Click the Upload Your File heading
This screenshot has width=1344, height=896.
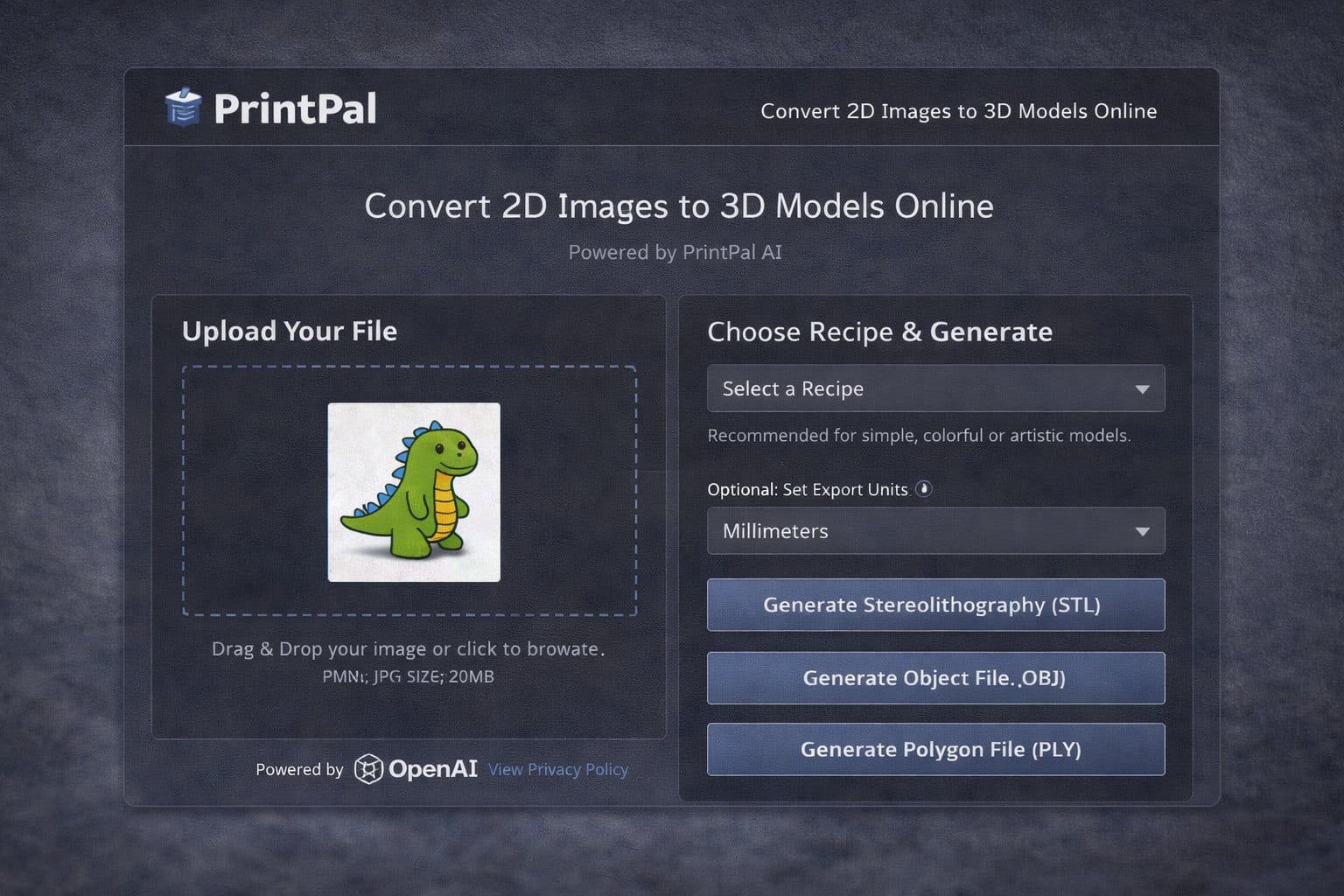(x=290, y=331)
